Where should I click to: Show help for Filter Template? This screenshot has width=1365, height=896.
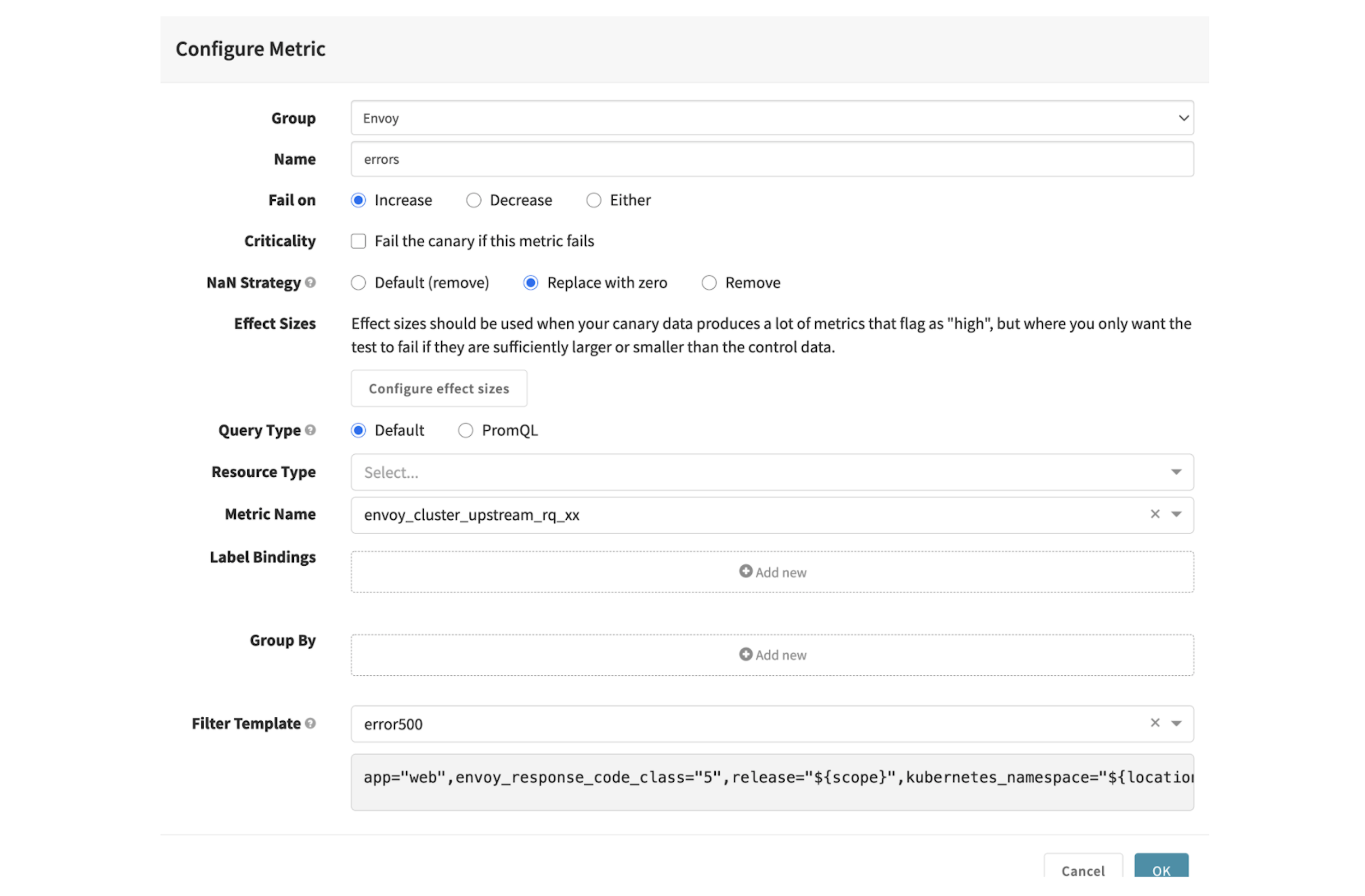[311, 723]
